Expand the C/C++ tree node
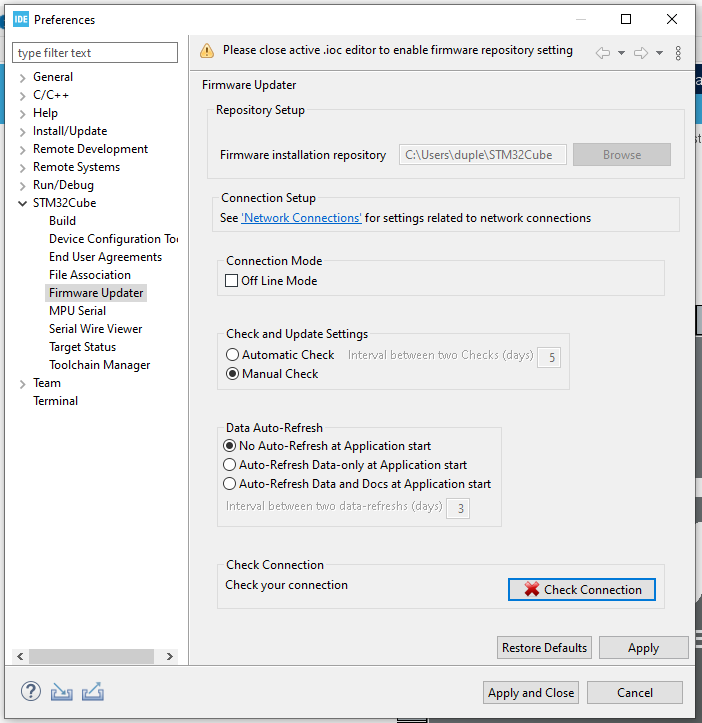 tap(22, 96)
